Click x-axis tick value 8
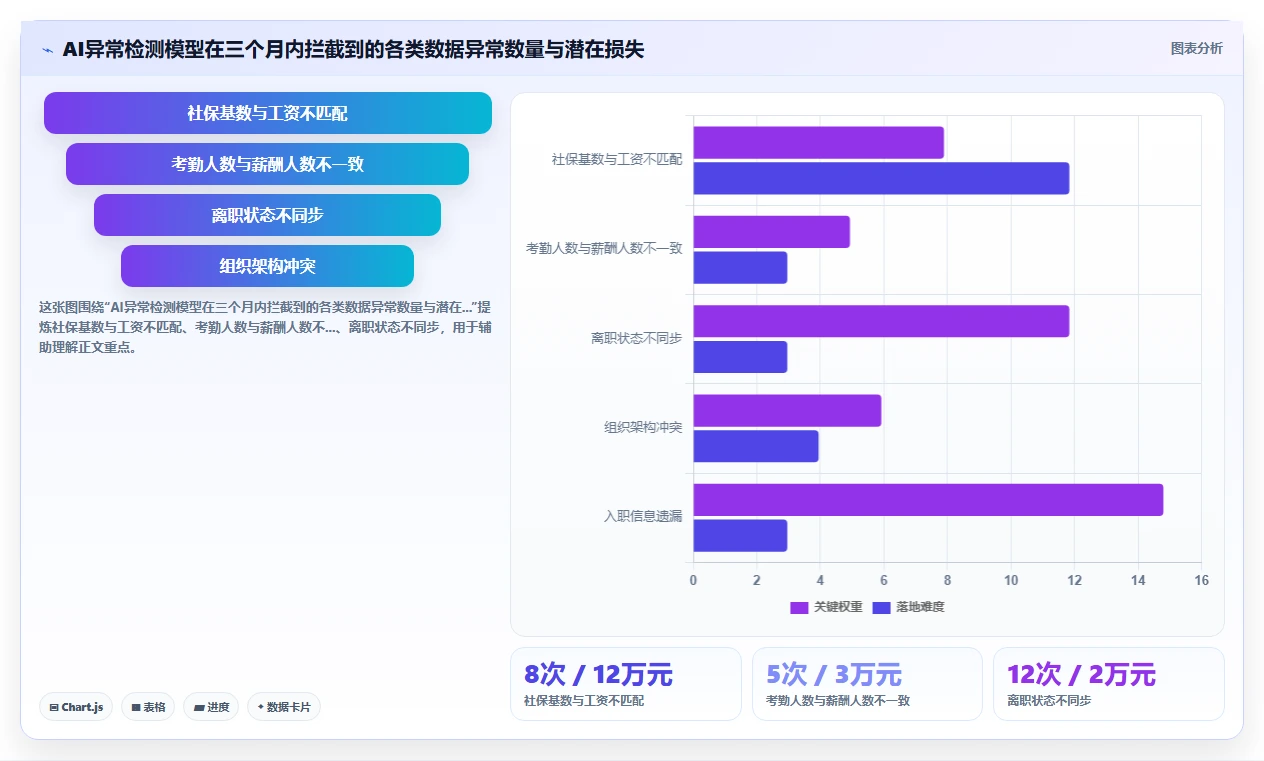Image resolution: width=1264 pixels, height=761 pixels. click(947, 580)
